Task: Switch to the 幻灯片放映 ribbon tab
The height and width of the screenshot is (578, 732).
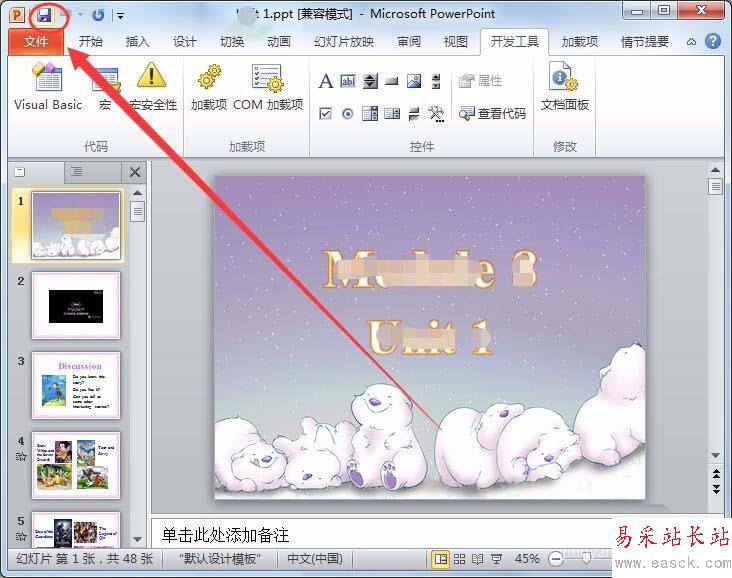Action: 344,42
